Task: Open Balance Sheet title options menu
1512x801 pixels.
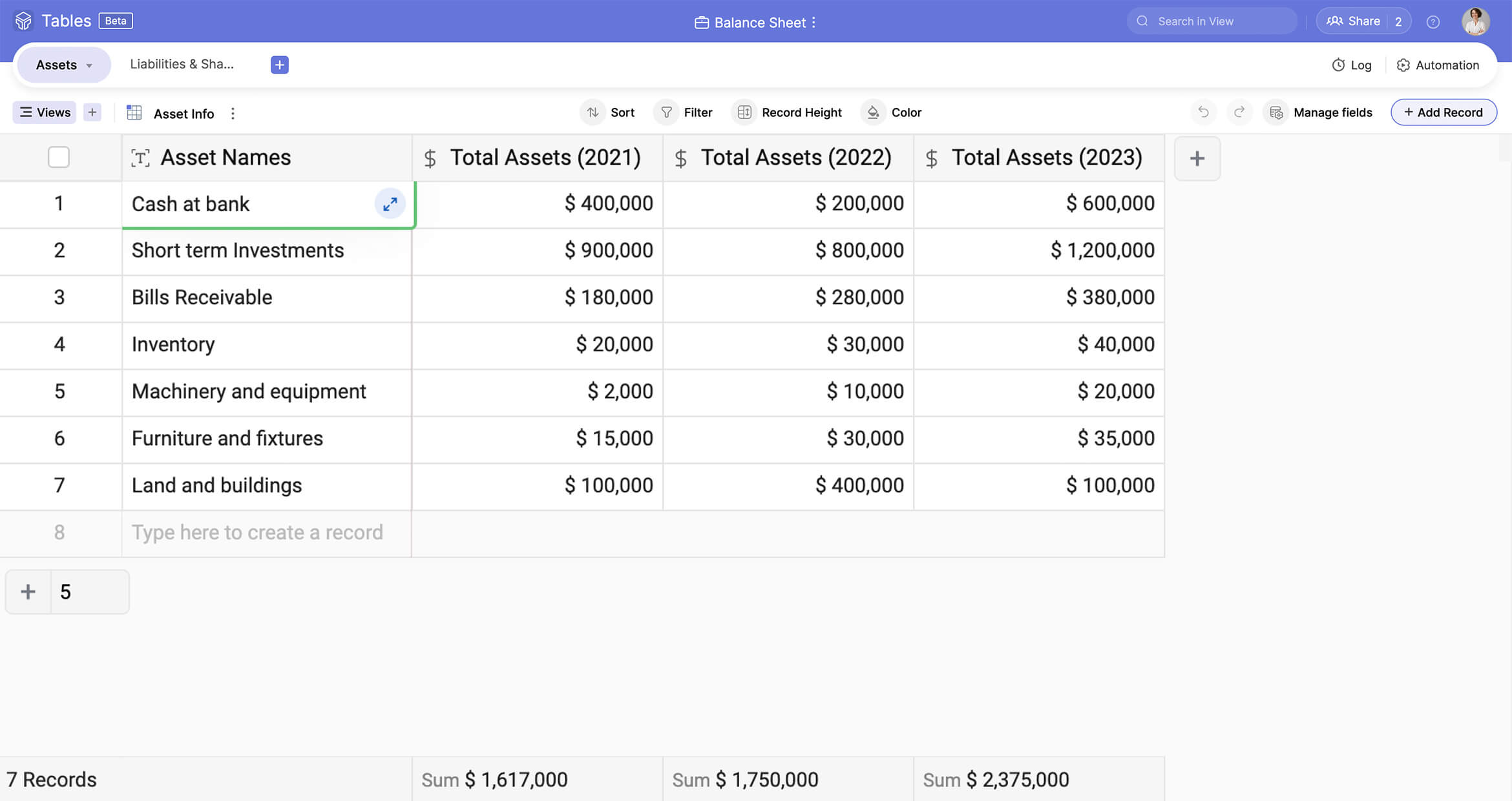Action: tap(814, 23)
